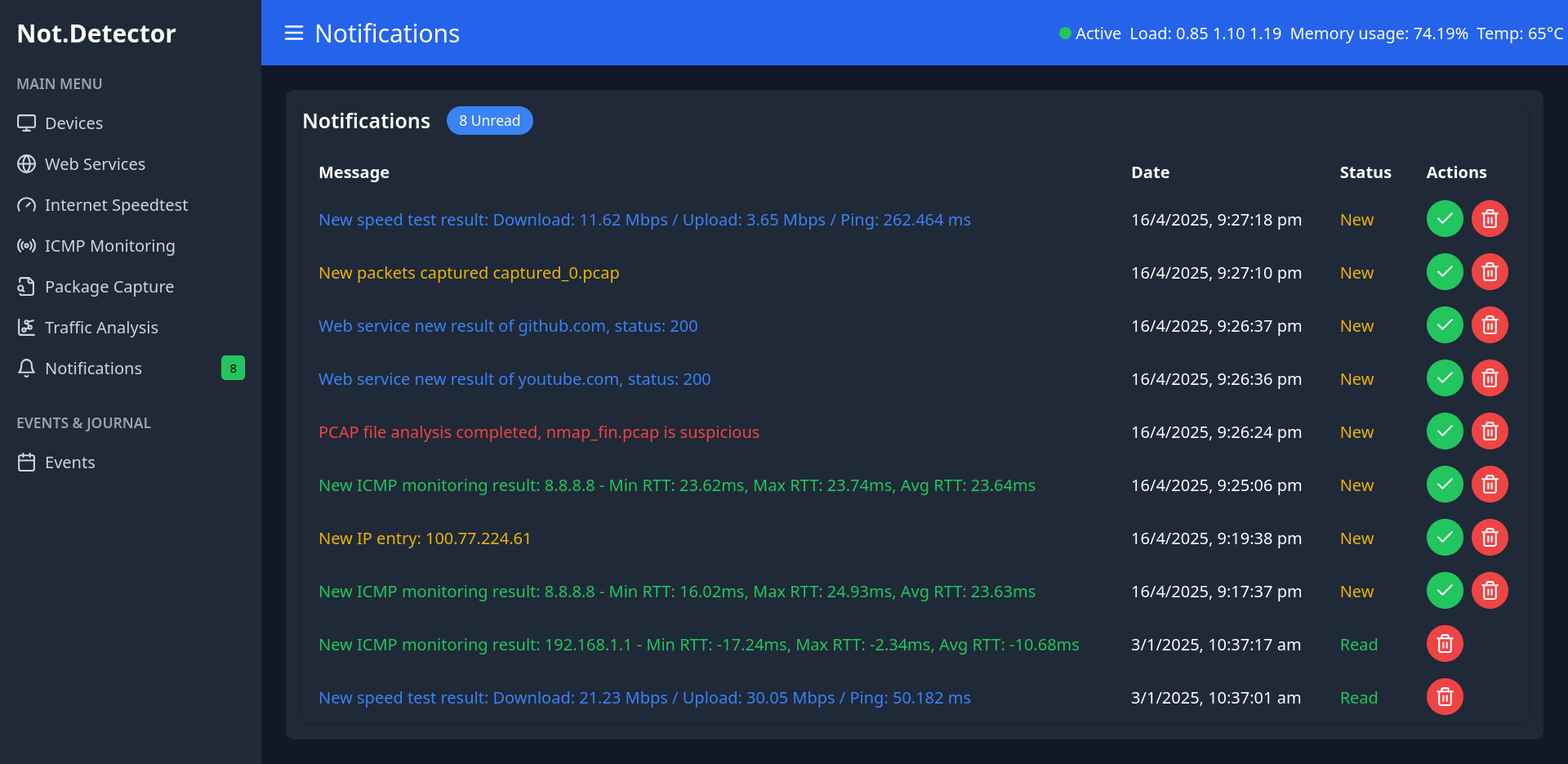Click the date 16/4/2025, 9:27:18 pm
Image resolution: width=1568 pixels, height=764 pixels.
[x=1216, y=220]
